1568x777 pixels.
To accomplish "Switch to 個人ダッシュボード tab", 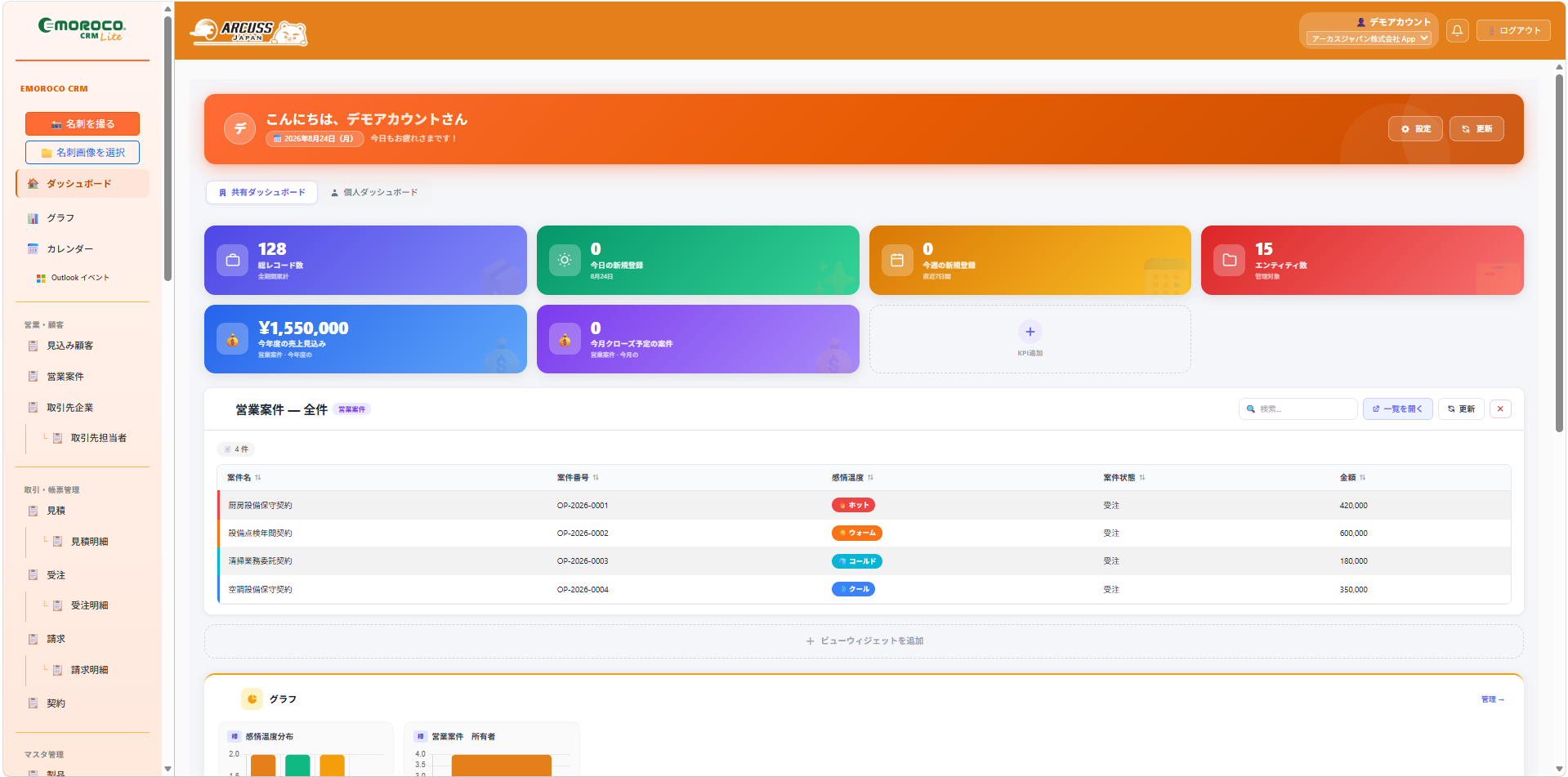I will [374, 193].
